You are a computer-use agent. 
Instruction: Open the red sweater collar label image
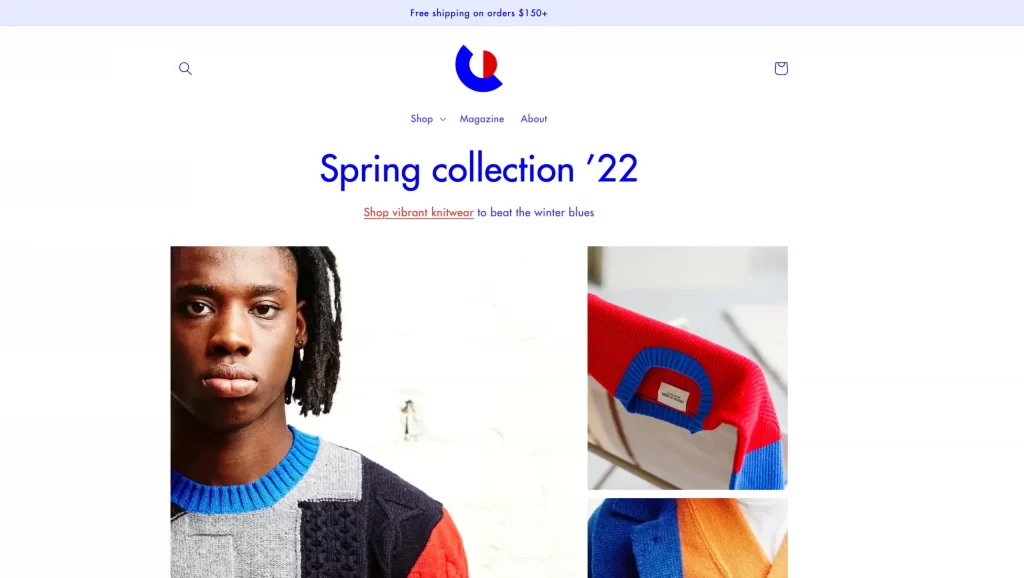tap(687, 368)
